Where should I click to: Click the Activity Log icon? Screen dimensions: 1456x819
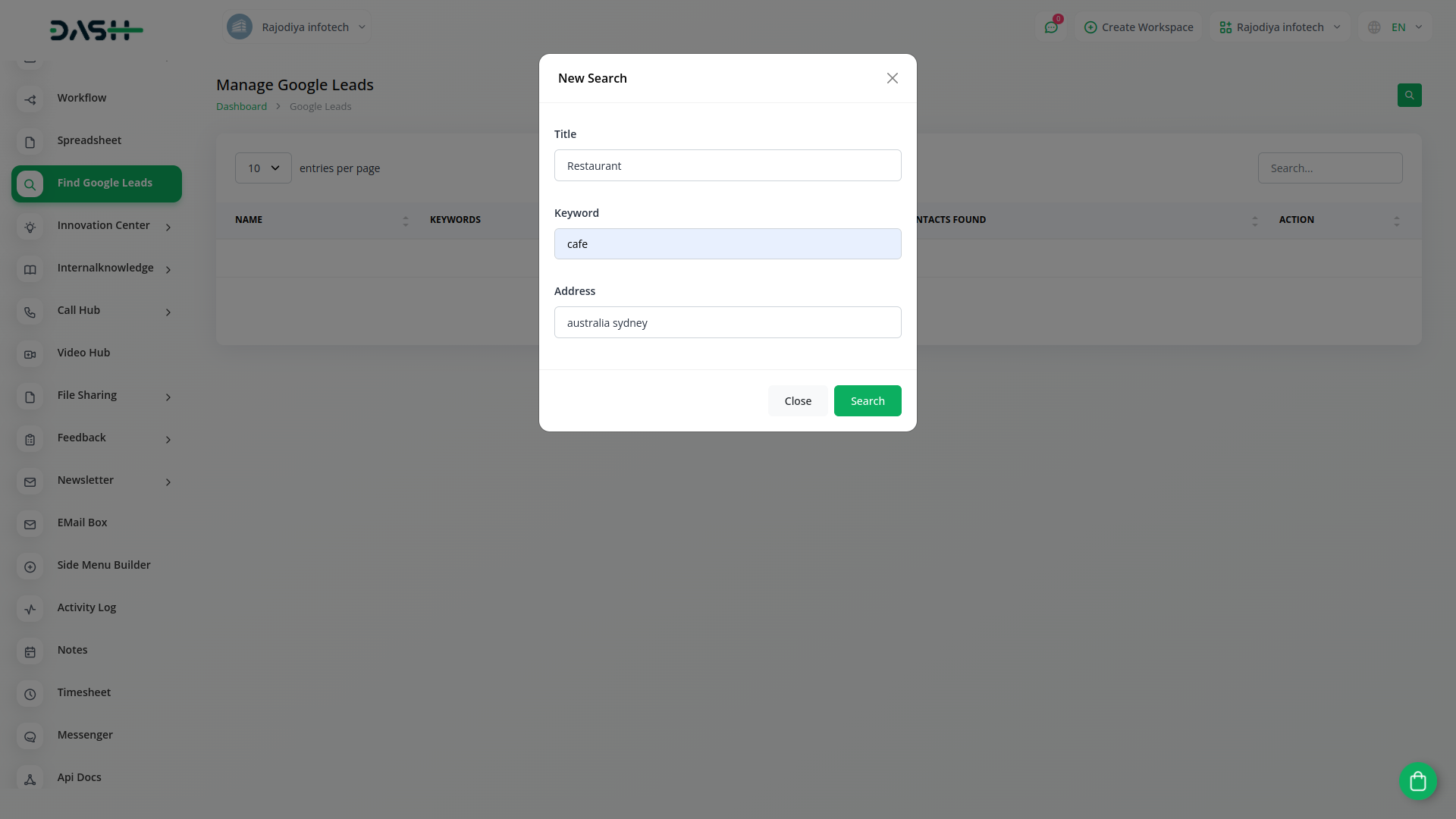click(30, 609)
